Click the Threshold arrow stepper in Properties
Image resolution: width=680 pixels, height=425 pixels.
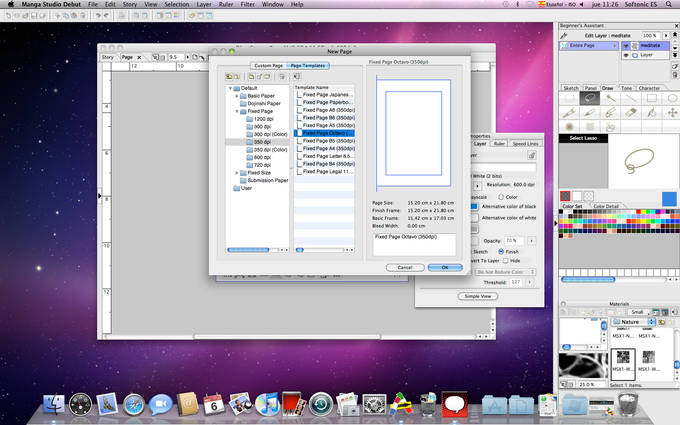tap(530, 282)
